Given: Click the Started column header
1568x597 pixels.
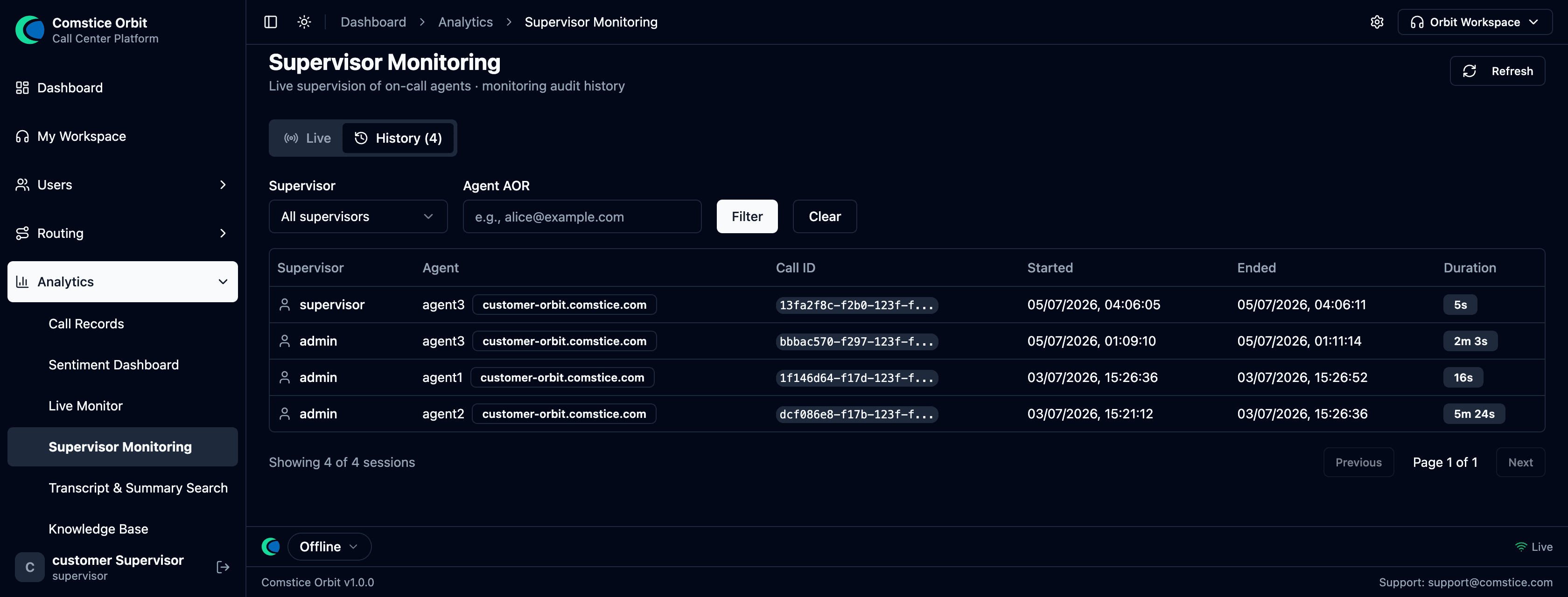Looking at the screenshot, I should (x=1050, y=268).
